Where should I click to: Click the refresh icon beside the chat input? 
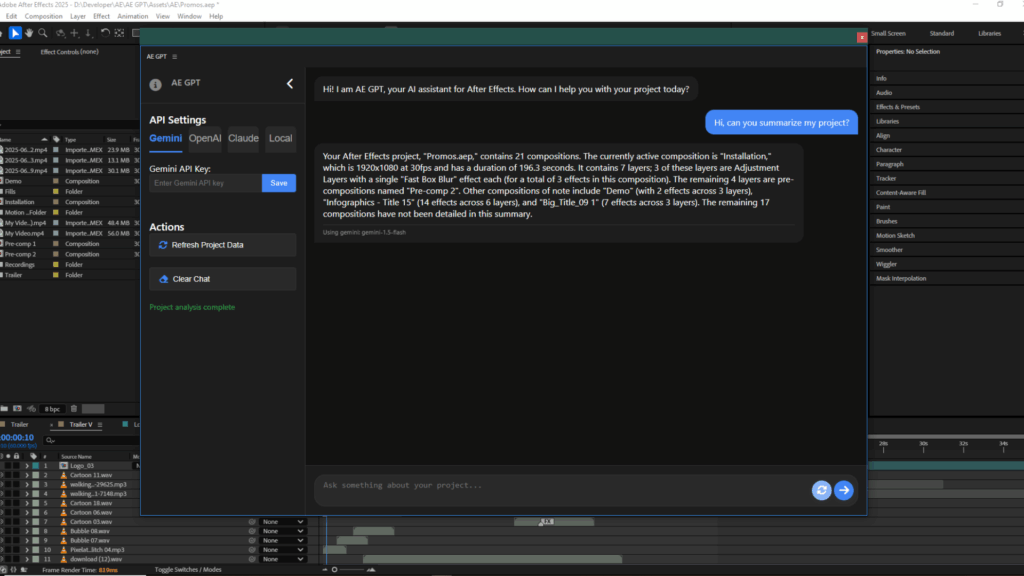pos(821,490)
